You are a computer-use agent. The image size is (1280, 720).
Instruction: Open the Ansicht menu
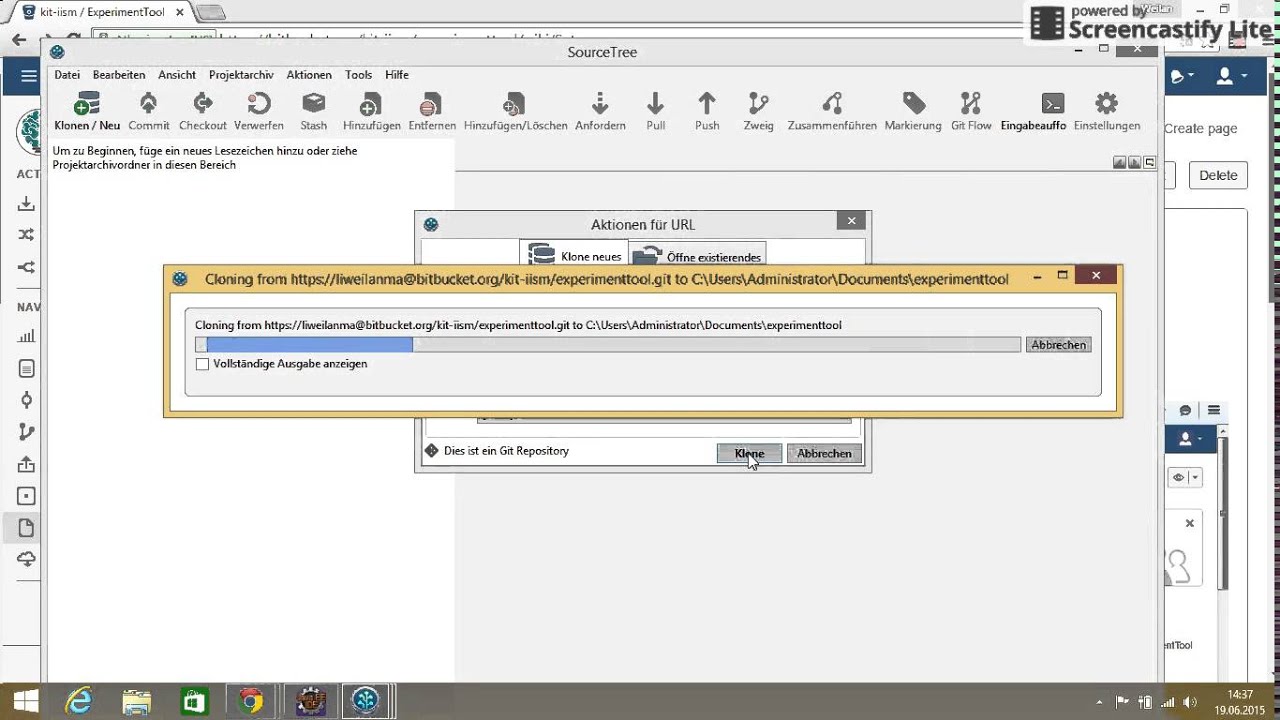177,75
